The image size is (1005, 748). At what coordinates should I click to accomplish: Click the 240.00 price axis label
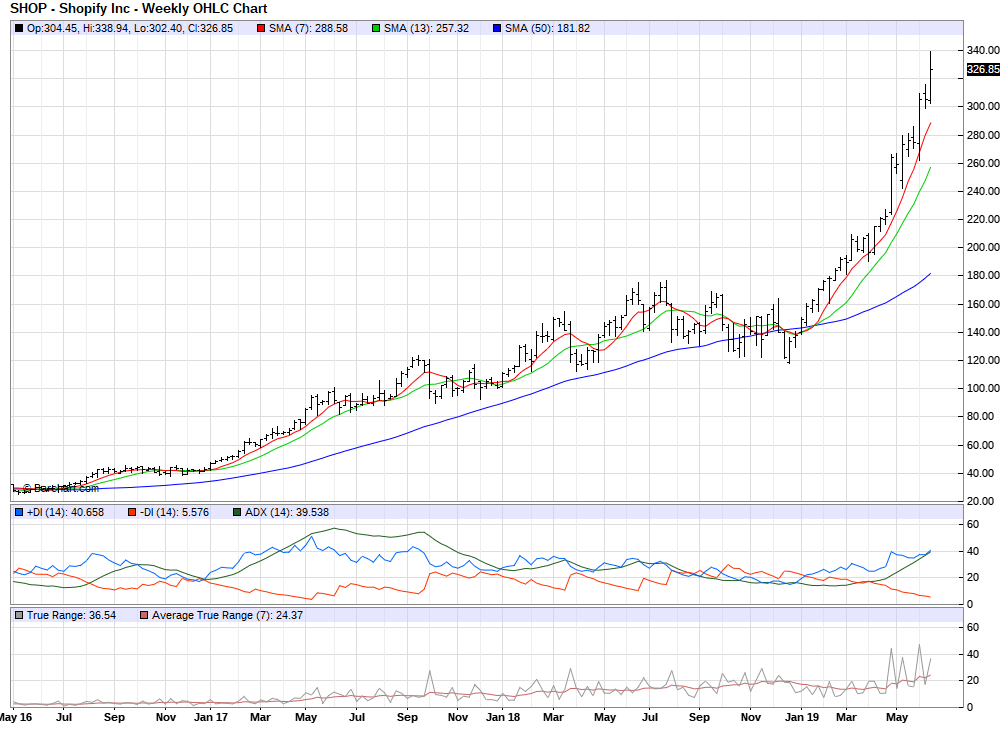983,191
